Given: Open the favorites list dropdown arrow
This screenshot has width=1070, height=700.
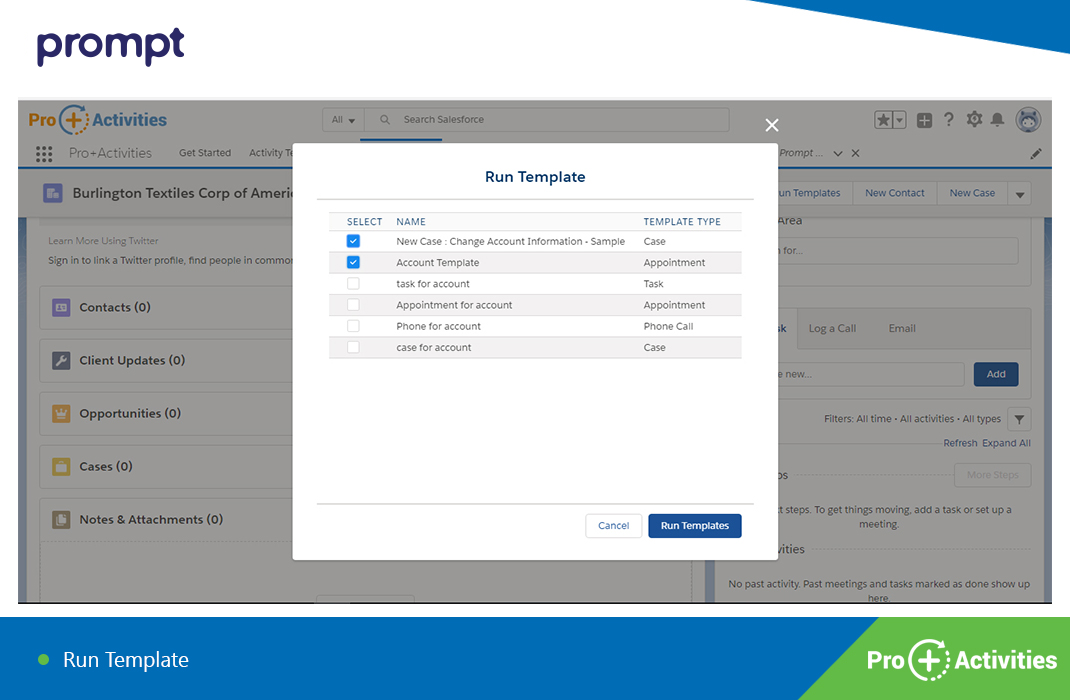Looking at the screenshot, I should tap(899, 120).
